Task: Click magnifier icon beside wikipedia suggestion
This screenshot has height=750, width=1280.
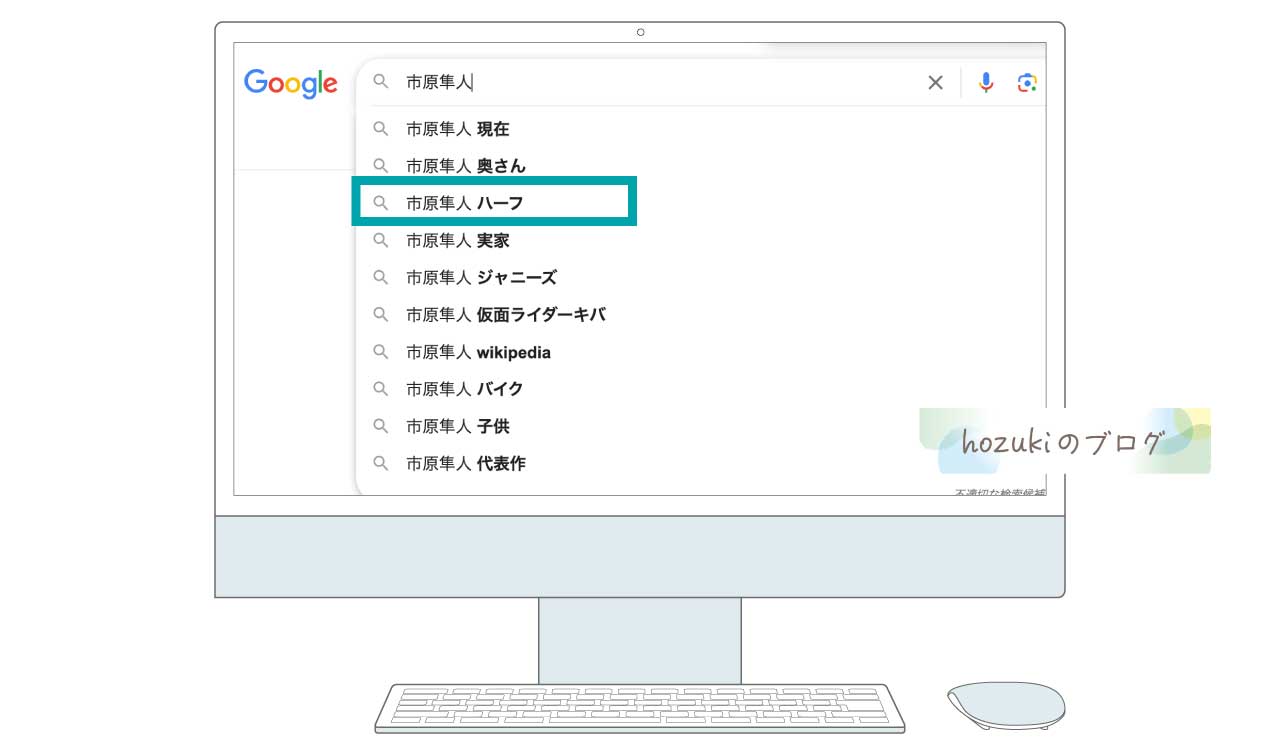Action: point(380,351)
